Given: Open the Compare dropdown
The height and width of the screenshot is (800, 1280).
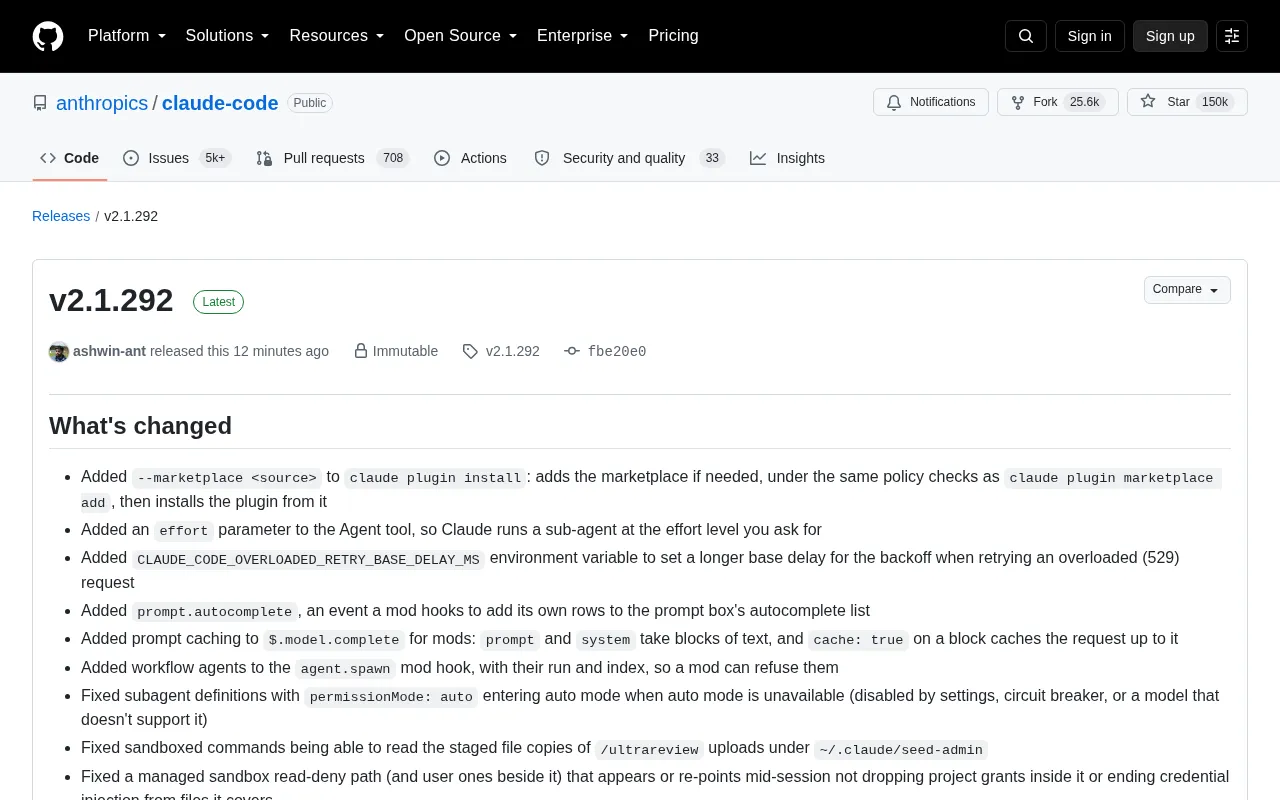Looking at the screenshot, I should (x=1187, y=290).
